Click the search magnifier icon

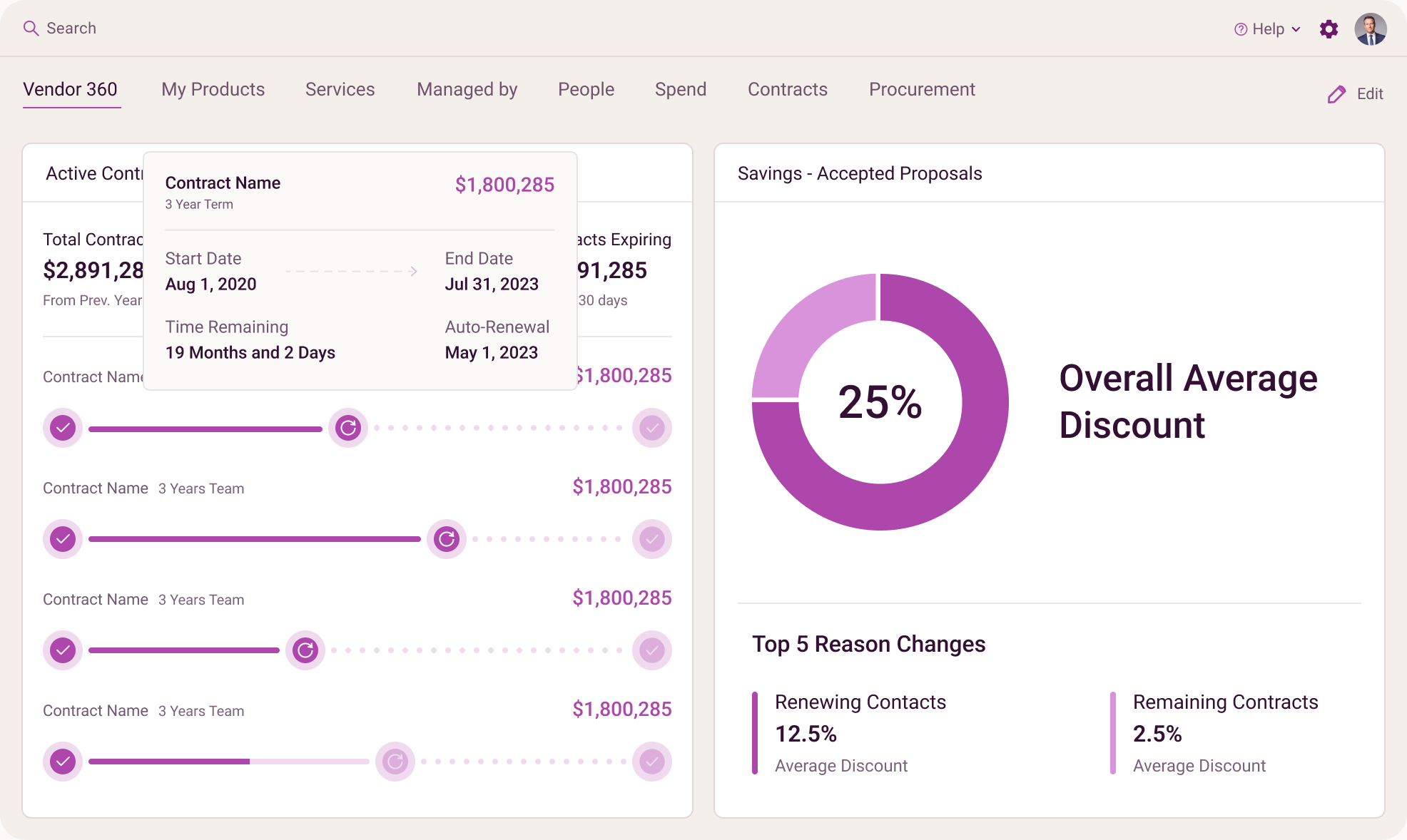pyautogui.click(x=31, y=29)
